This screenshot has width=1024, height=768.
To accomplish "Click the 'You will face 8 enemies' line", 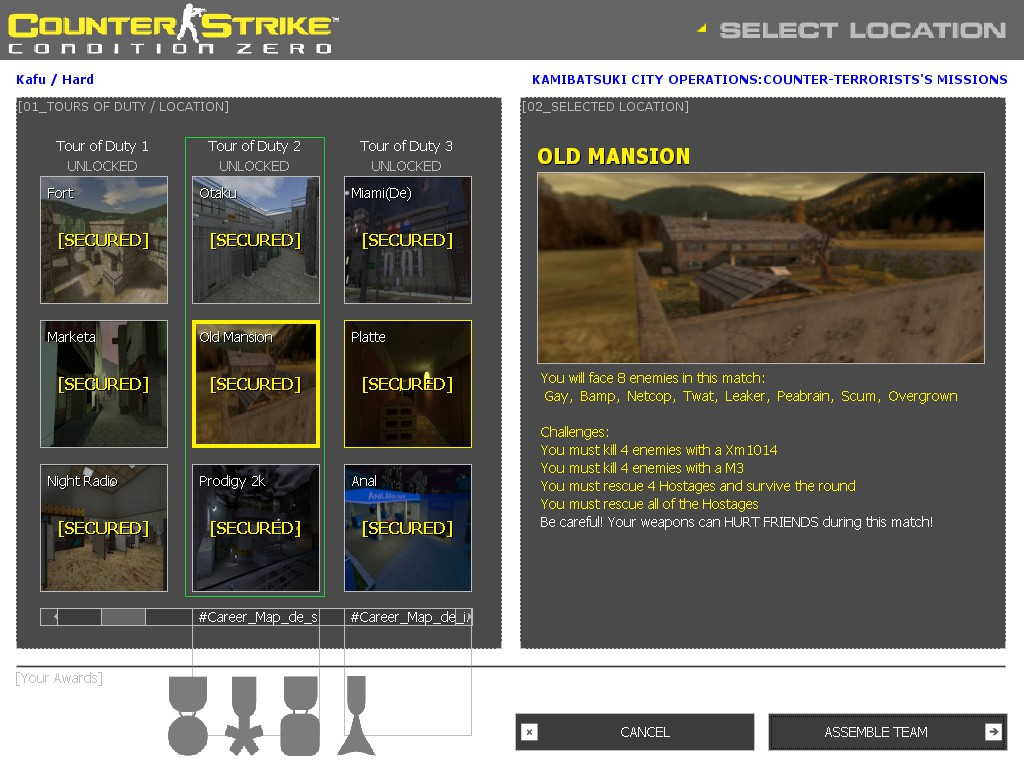I will click(x=652, y=378).
